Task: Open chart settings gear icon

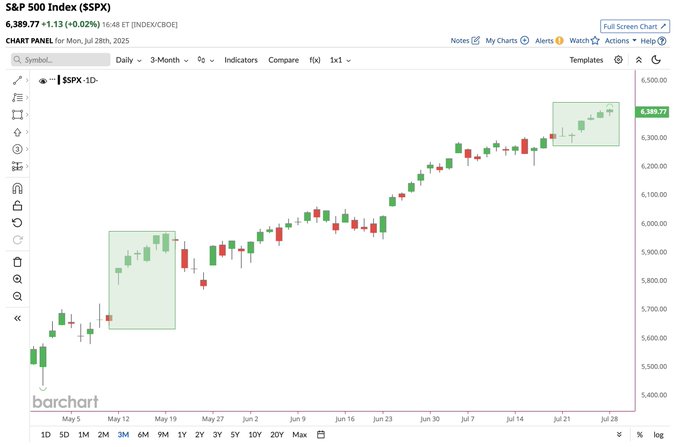Action: coord(618,60)
